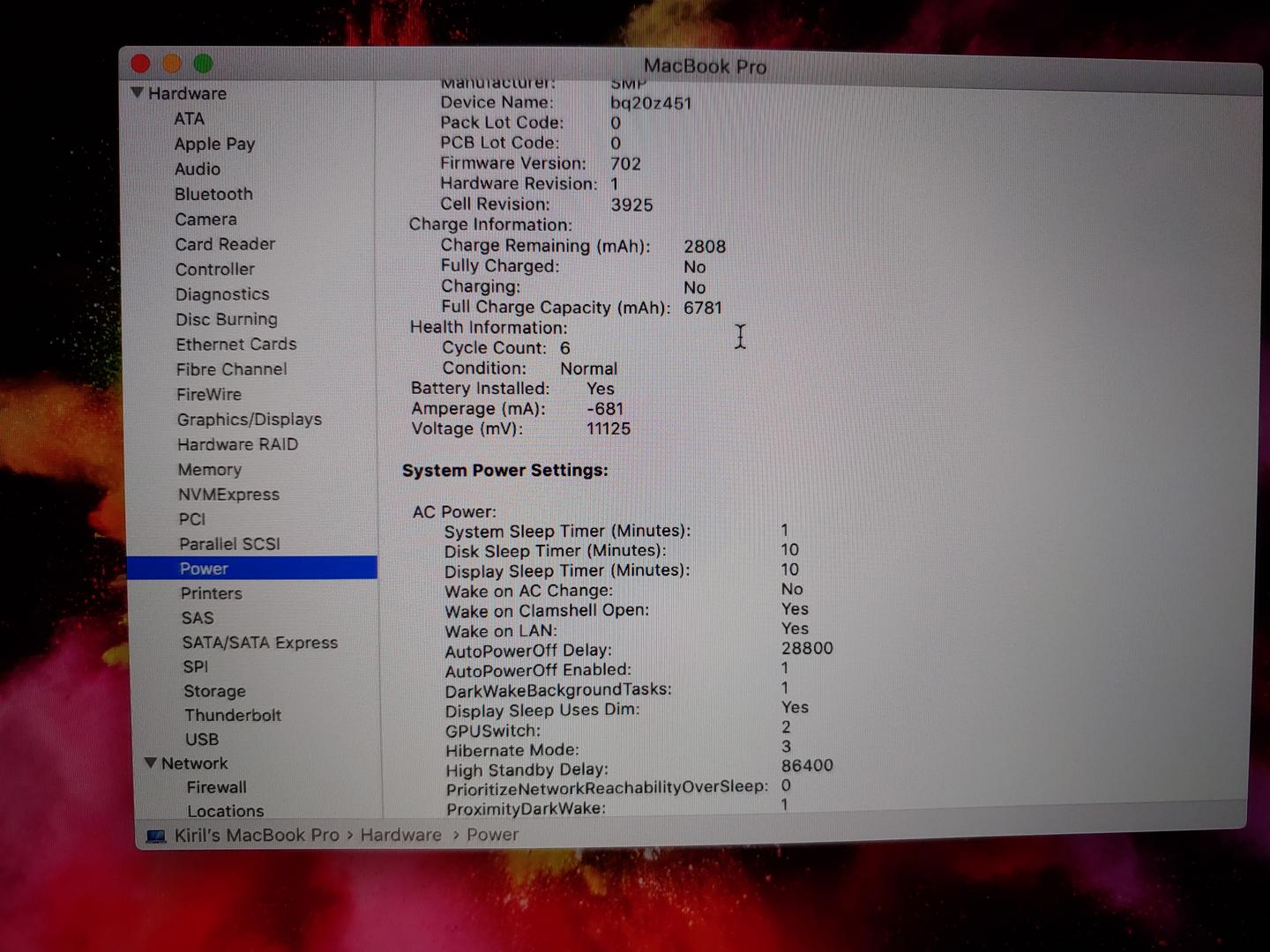Click Charge Information heading
The image size is (1270, 952).
click(x=490, y=225)
